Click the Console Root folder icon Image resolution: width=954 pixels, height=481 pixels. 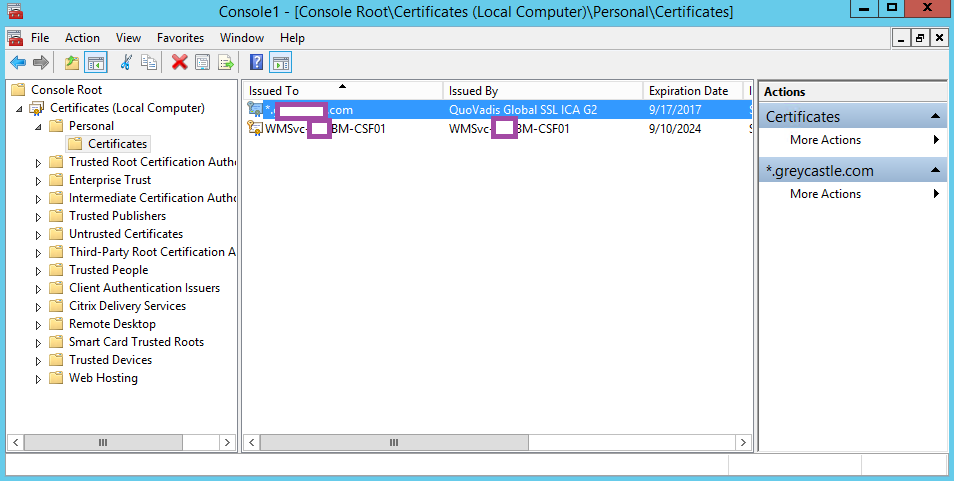click(x=18, y=90)
